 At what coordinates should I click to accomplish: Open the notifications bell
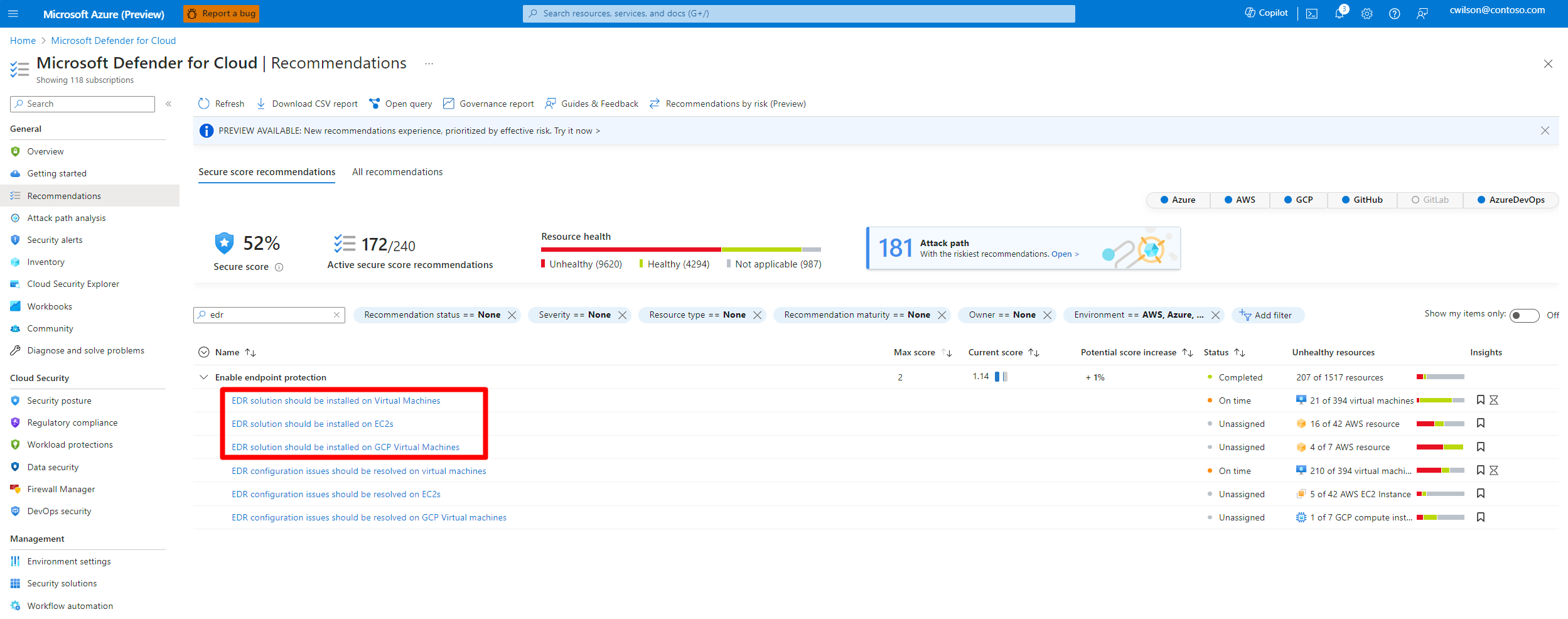tap(1339, 14)
